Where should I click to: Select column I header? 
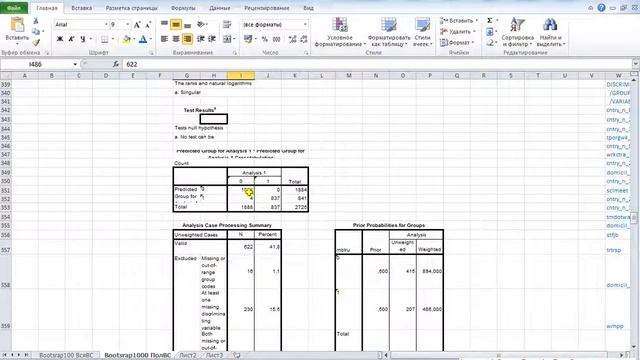241,76
